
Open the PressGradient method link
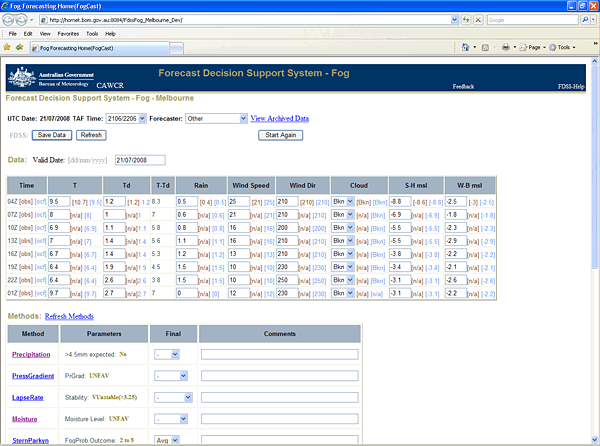click(x=33, y=376)
